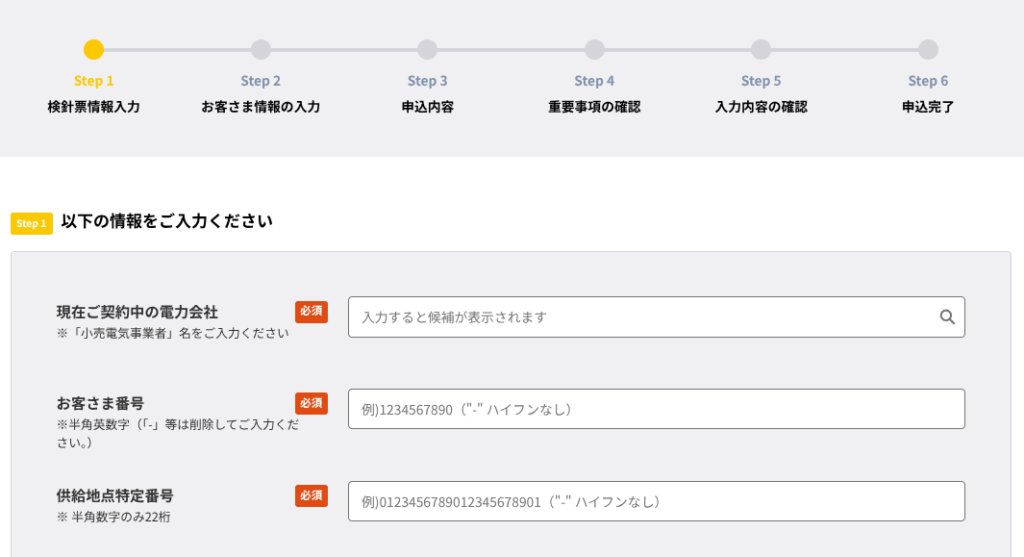Click the 必須 badge next to お客さま番号
The width and height of the screenshot is (1024, 557).
(311, 403)
